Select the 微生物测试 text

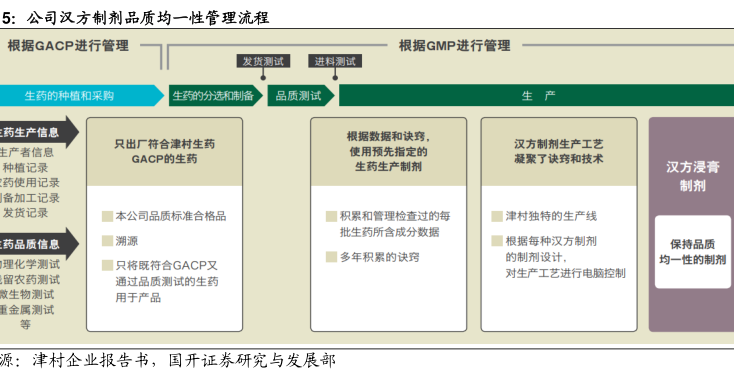(x=27, y=294)
